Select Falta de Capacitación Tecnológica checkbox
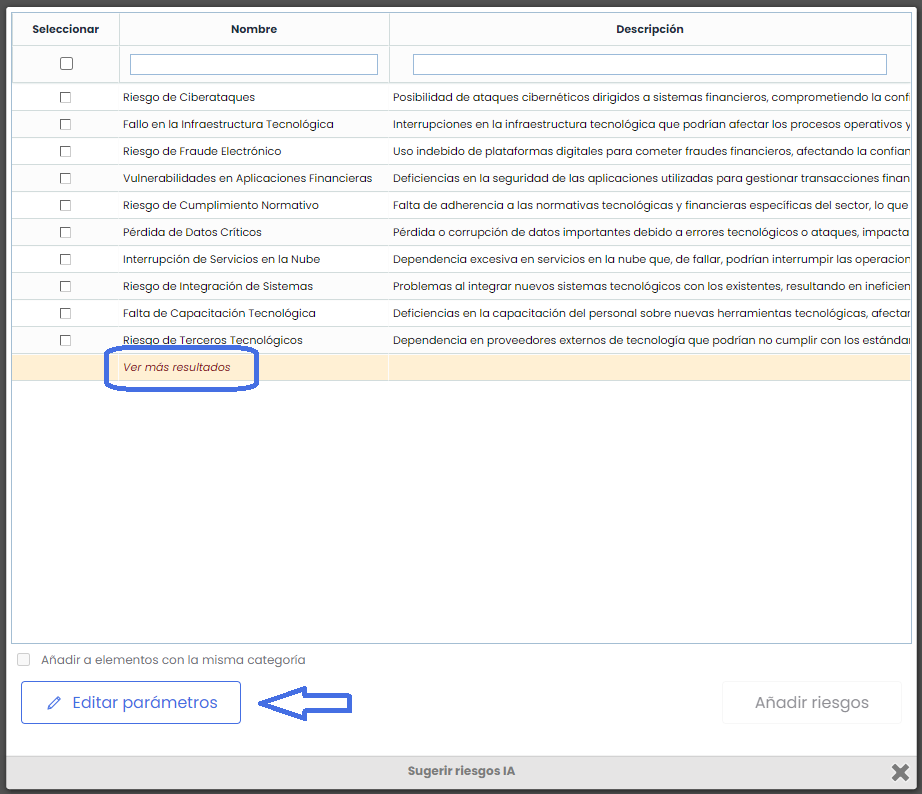922x794 pixels. [x=66, y=313]
